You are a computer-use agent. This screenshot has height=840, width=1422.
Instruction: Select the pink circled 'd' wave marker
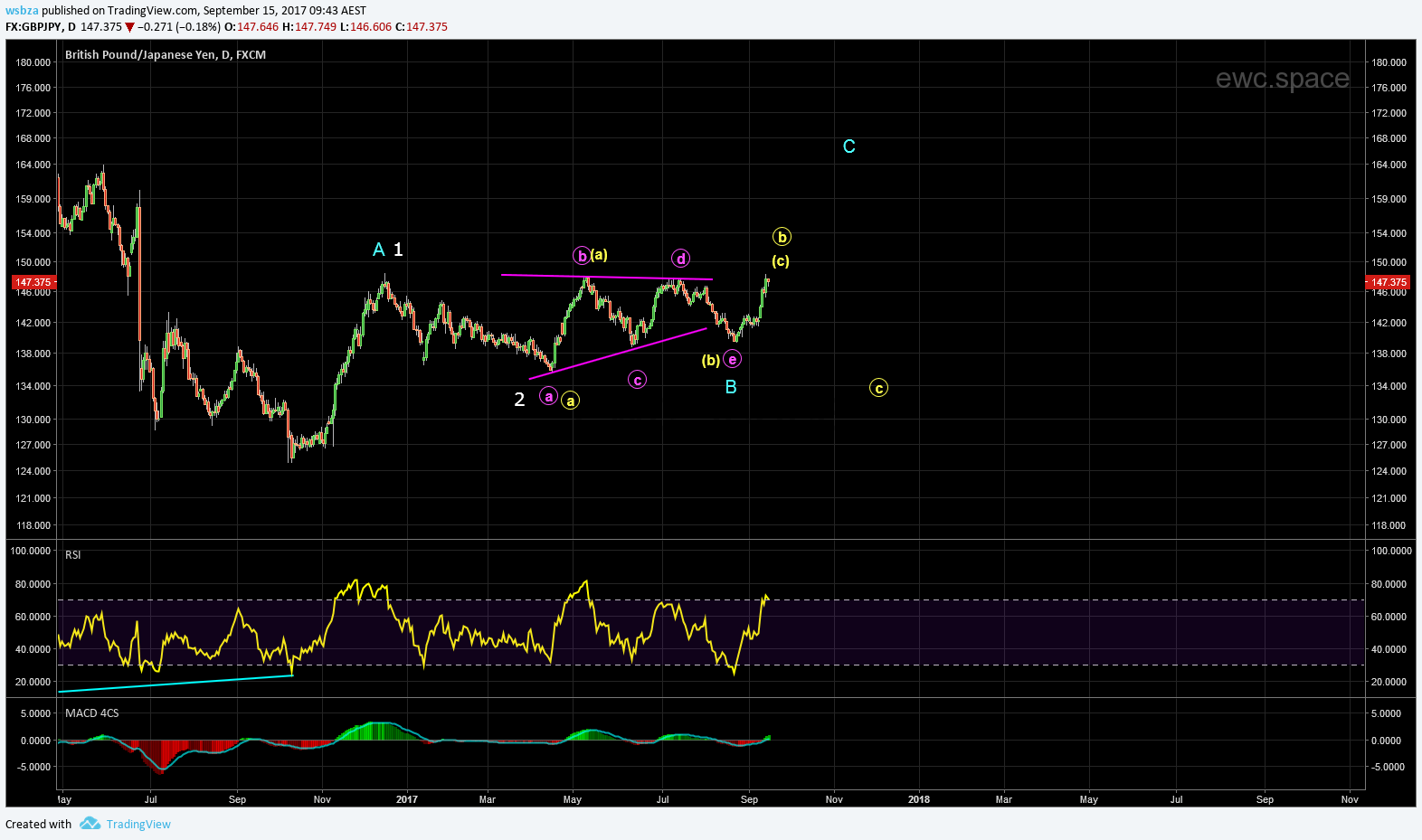pos(680,259)
